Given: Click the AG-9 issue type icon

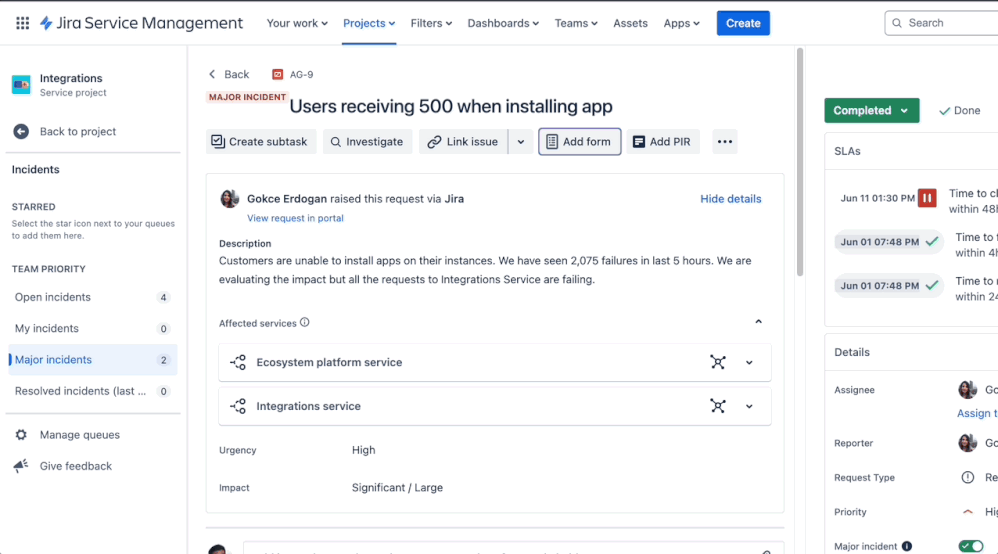Looking at the screenshot, I should tap(278, 75).
